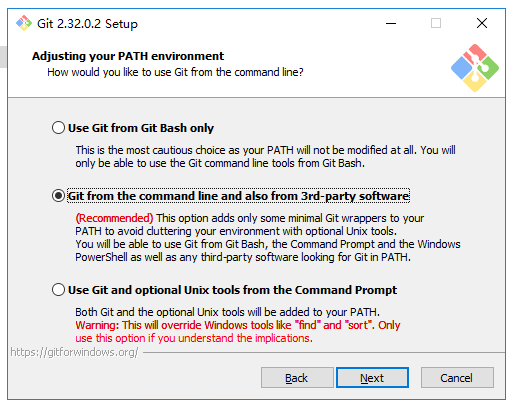Proceed with the Next button
The height and width of the screenshot is (405, 514).
[372, 378]
